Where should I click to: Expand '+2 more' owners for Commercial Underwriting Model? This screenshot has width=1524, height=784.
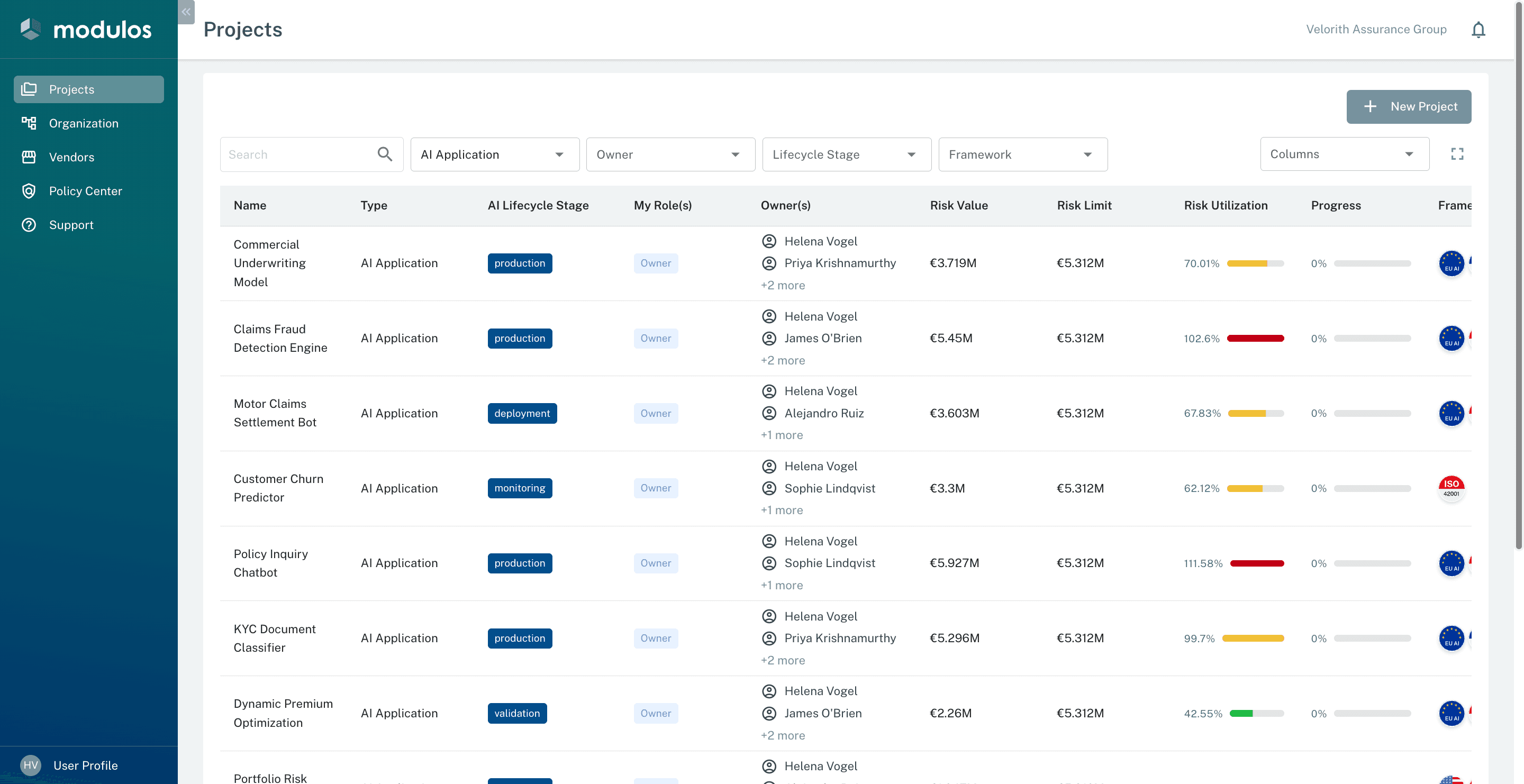[783, 286]
